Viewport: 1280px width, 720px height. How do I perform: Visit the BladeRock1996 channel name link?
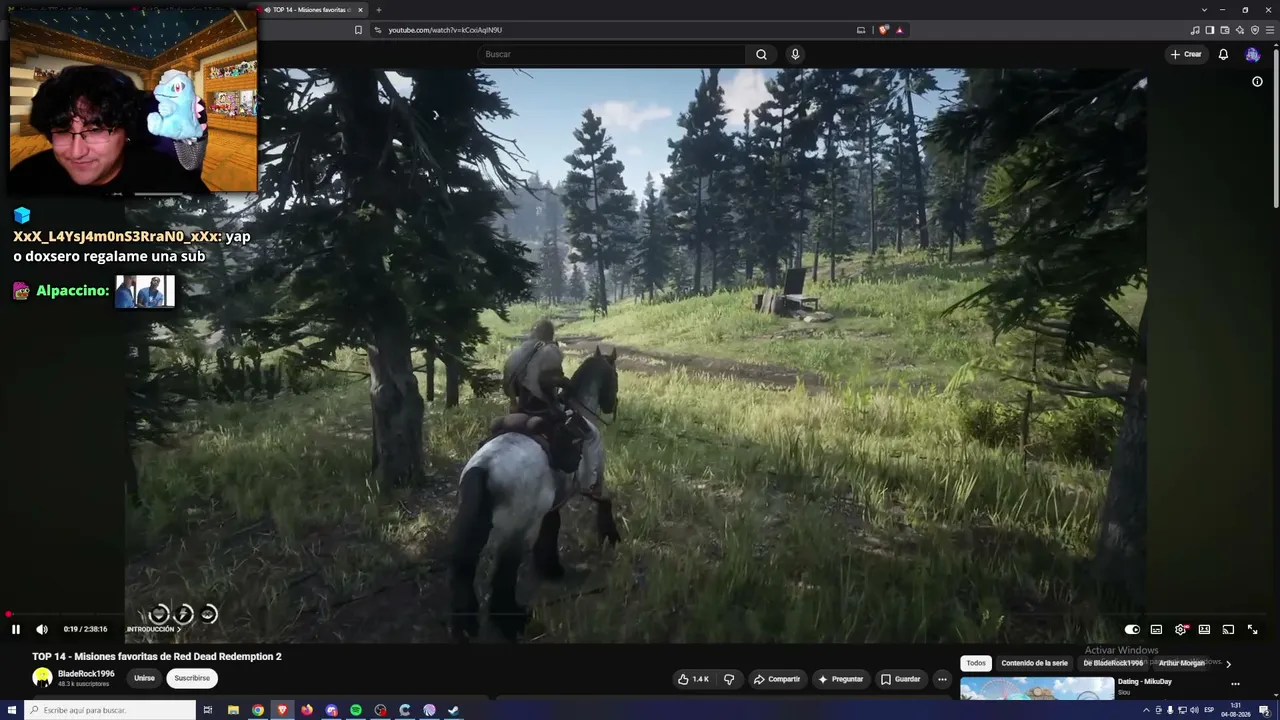point(86,674)
